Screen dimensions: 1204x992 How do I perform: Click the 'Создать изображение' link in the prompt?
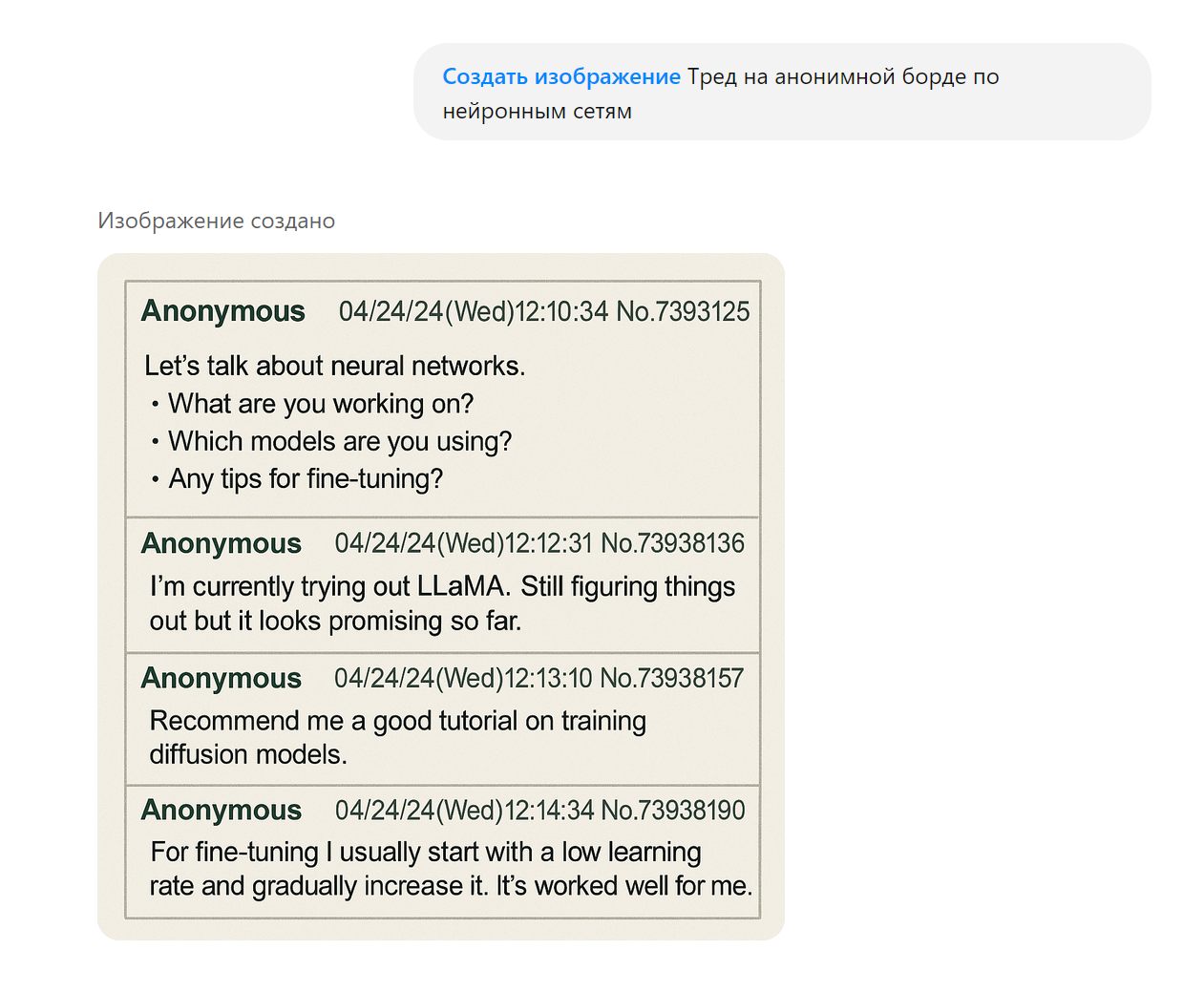coord(561,76)
